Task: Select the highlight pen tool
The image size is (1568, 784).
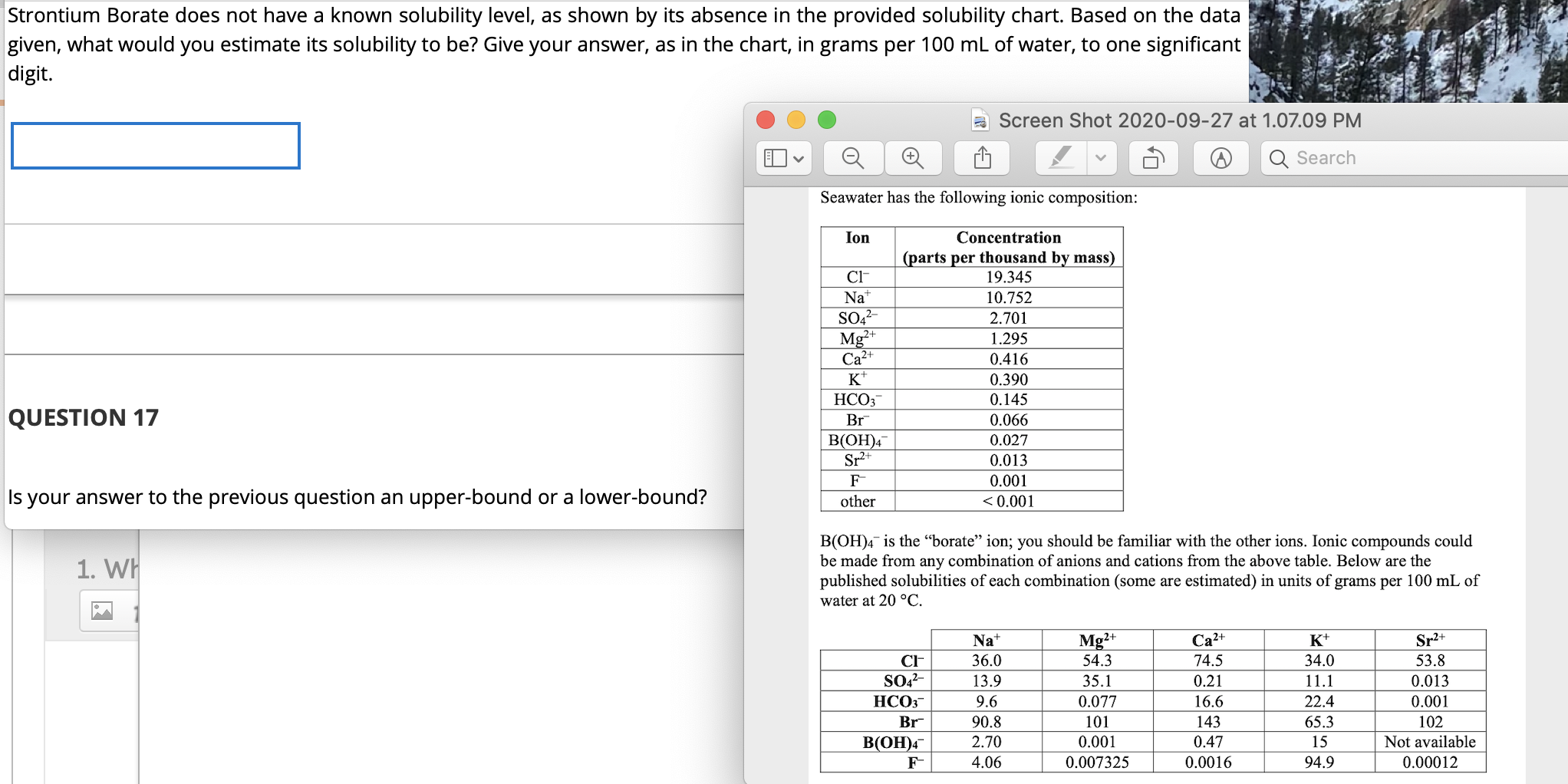Action: [x=1061, y=158]
